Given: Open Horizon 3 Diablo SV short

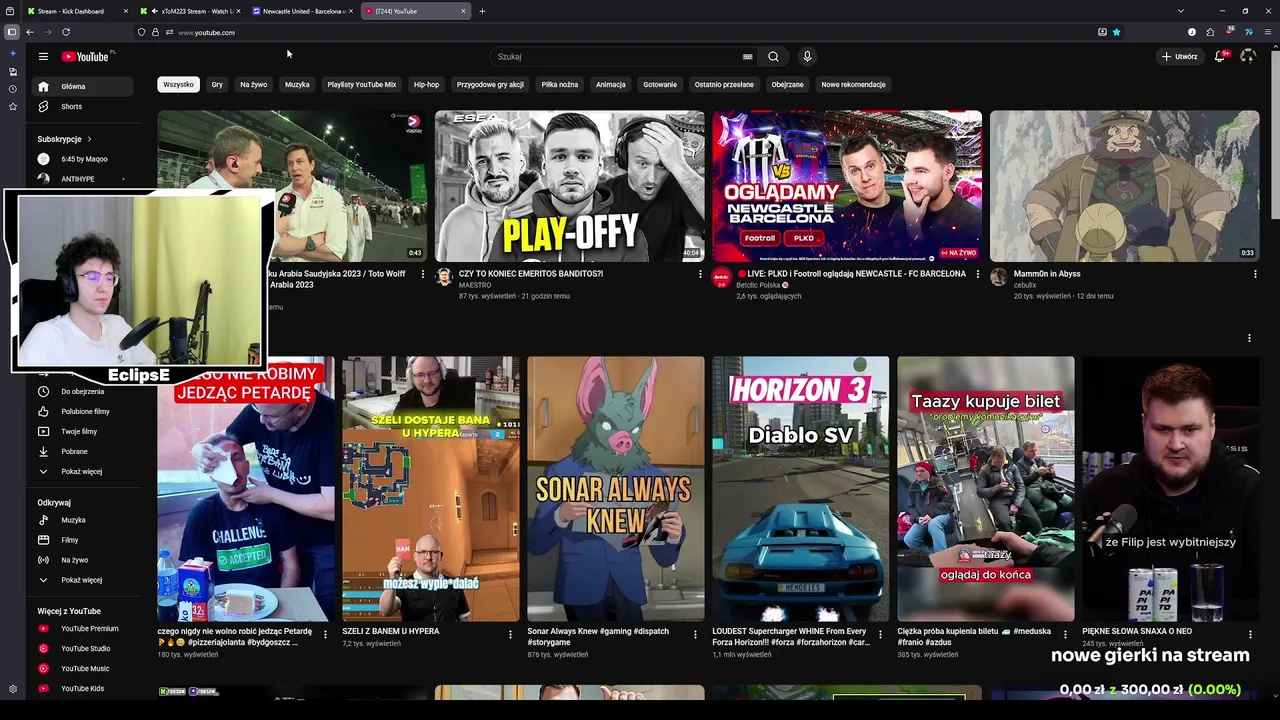Looking at the screenshot, I should coord(800,489).
